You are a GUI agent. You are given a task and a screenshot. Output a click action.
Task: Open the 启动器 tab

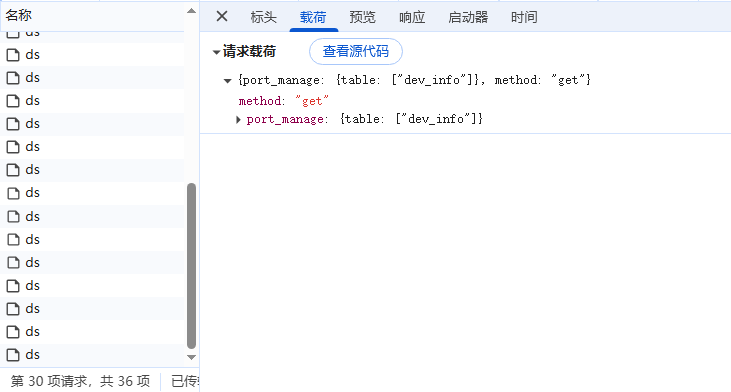coord(468,17)
